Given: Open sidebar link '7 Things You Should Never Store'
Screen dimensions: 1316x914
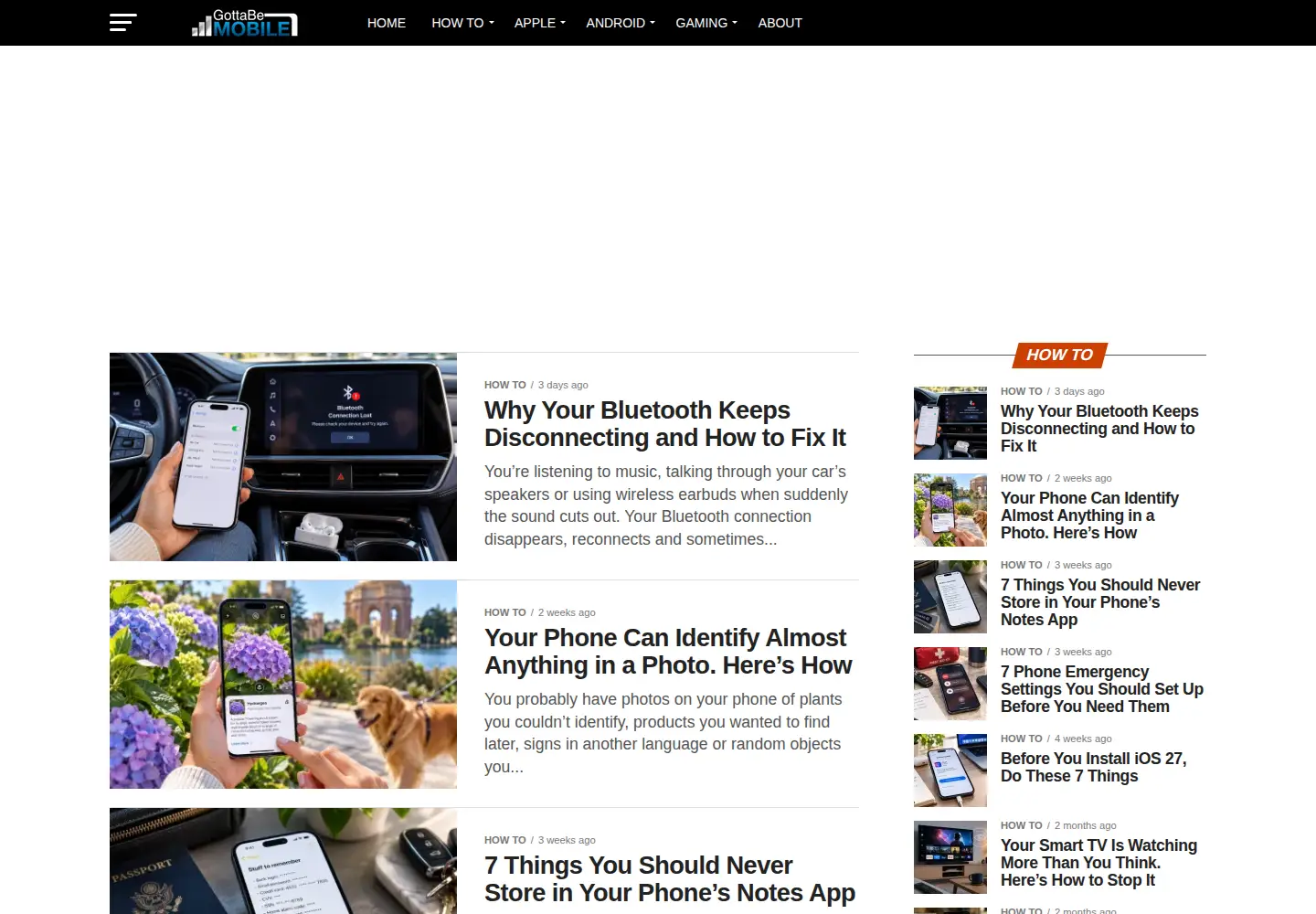Looking at the screenshot, I should pyautogui.click(x=1100, y=602).
